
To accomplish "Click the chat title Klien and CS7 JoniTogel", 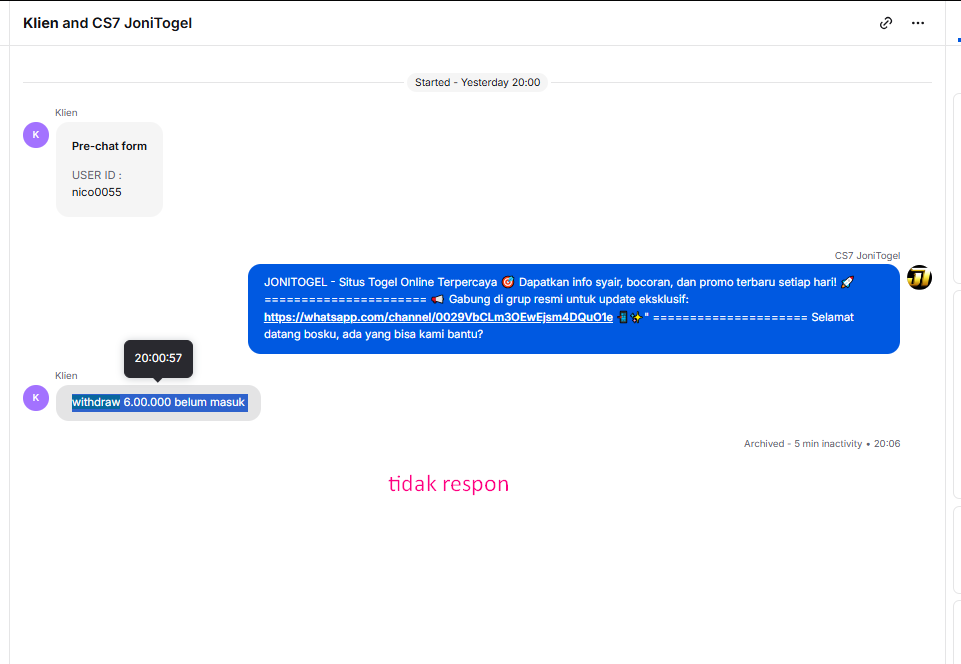I will click(107, 23).
